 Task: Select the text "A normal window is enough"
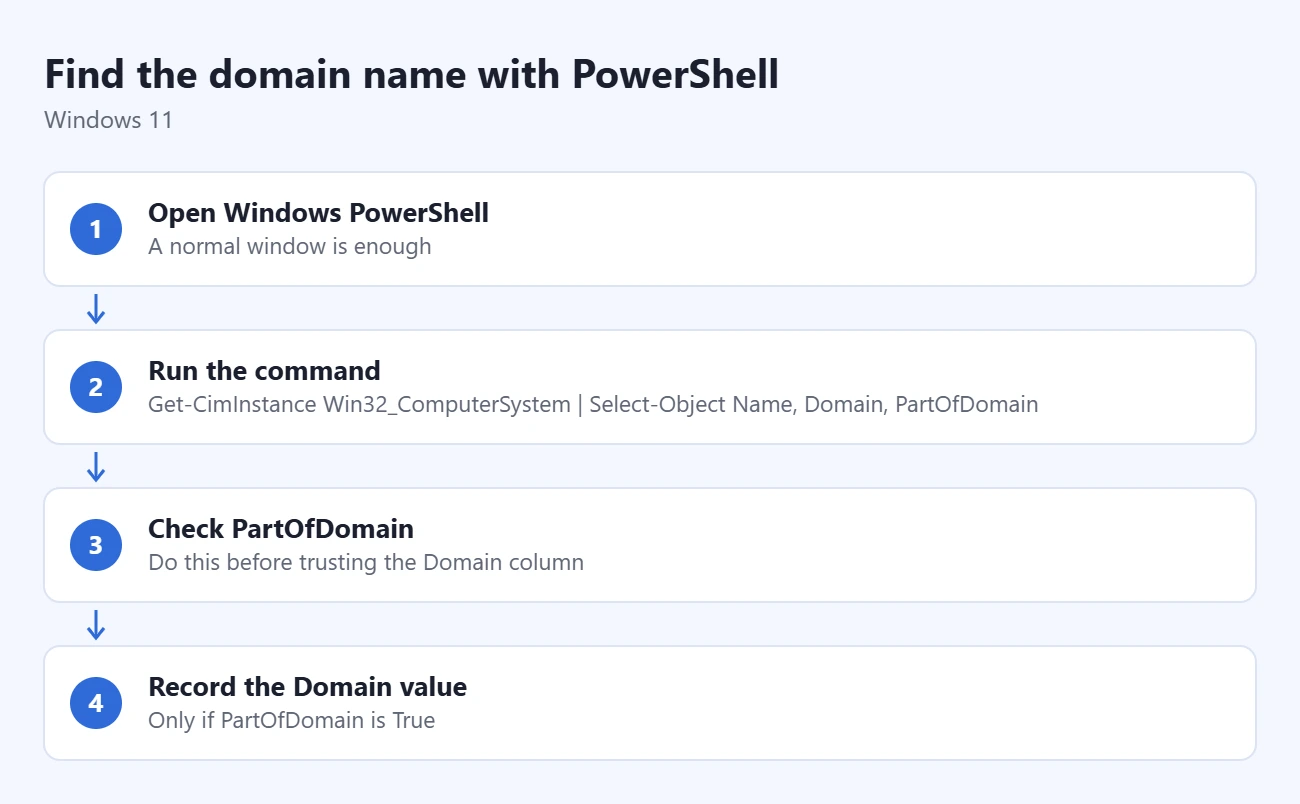pyautogui.click(x=290, y=246)
